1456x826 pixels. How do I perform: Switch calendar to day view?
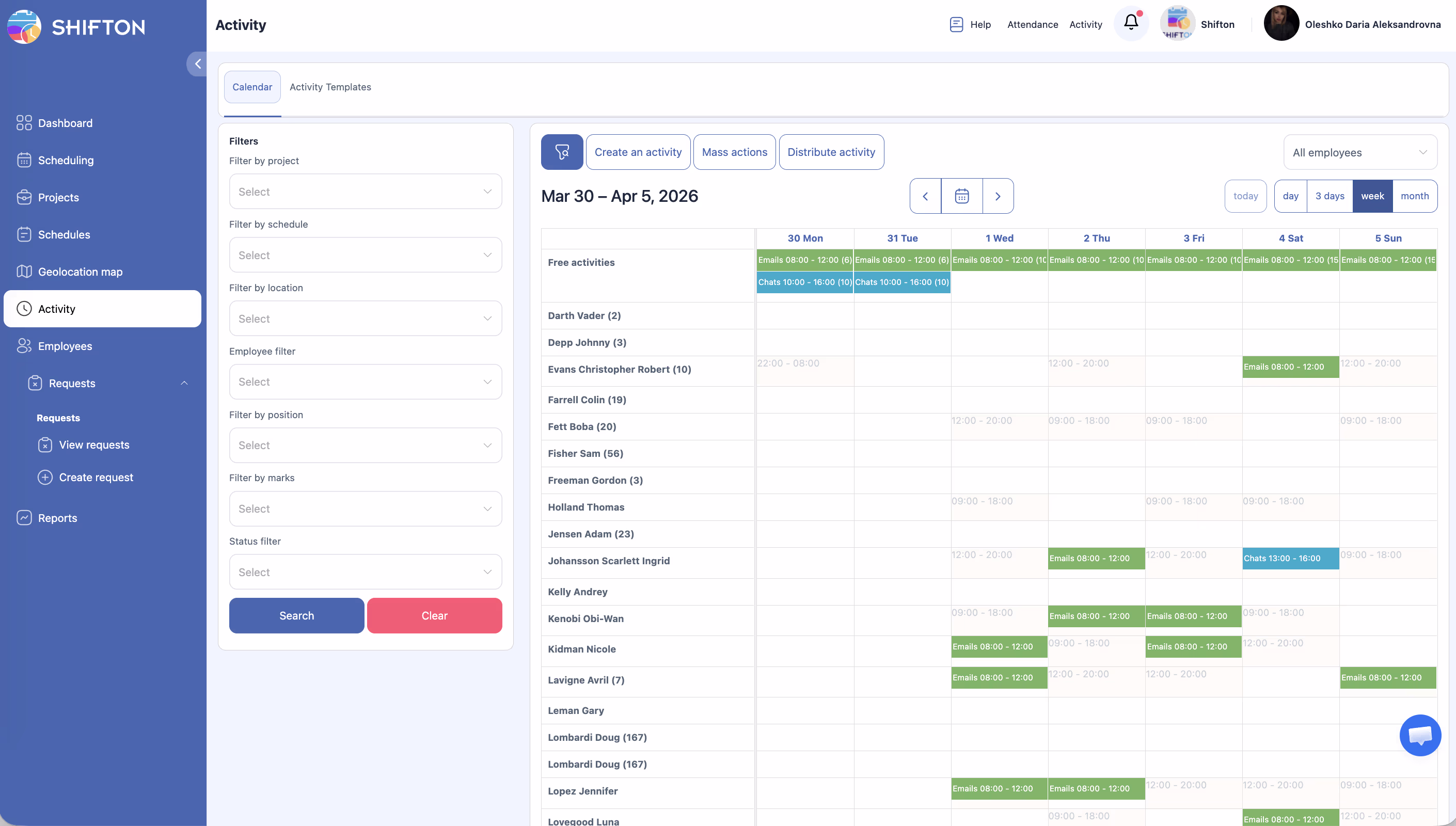point(1290,196)
